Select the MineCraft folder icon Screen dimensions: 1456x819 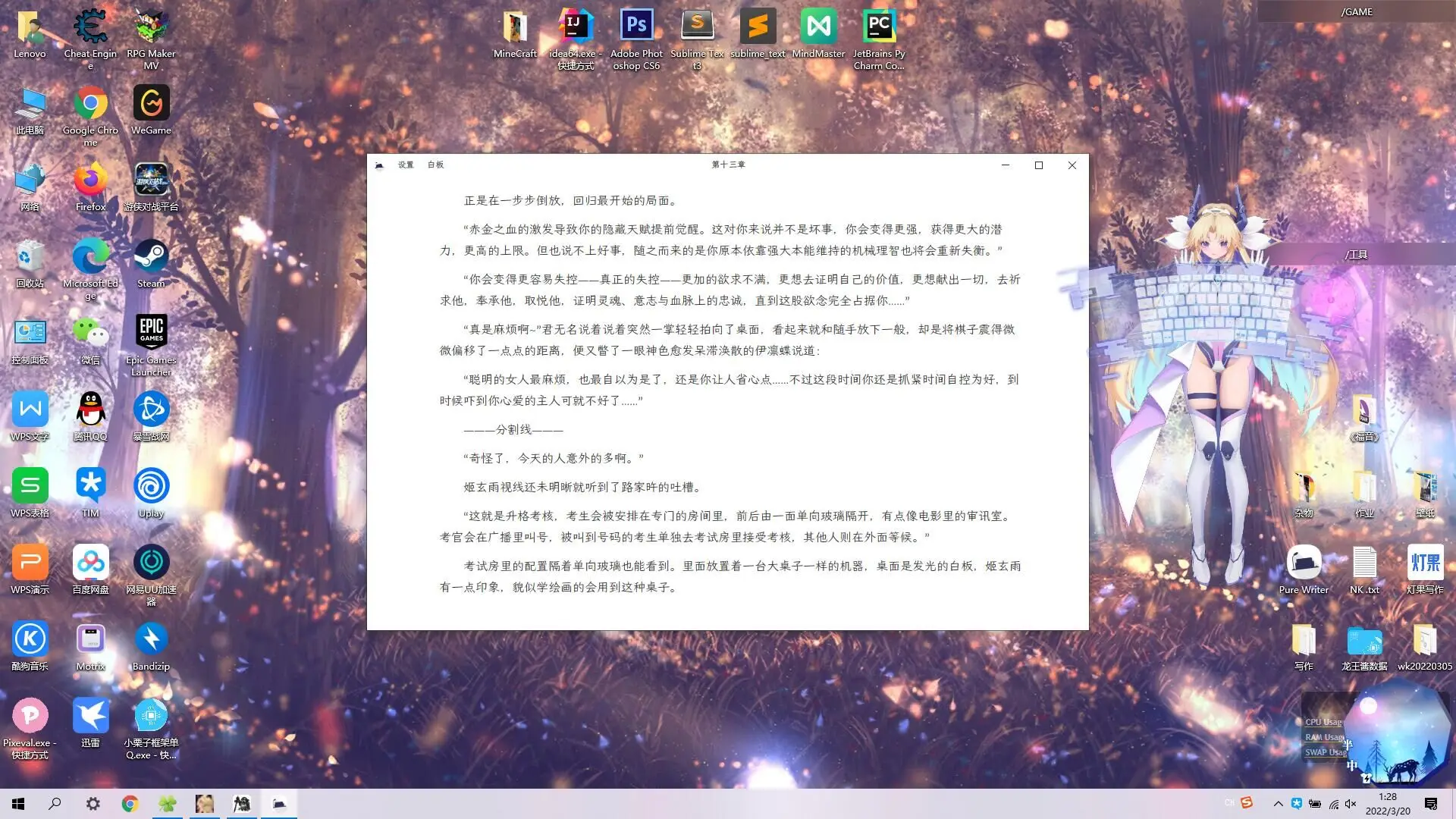515,33
